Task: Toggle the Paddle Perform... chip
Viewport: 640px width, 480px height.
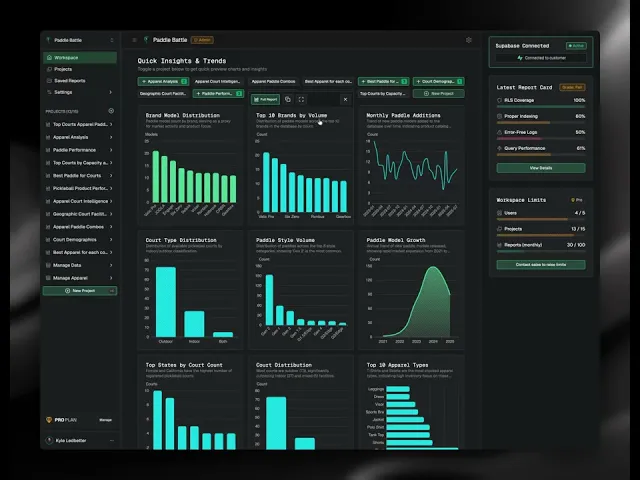Action: coord(218,93)
